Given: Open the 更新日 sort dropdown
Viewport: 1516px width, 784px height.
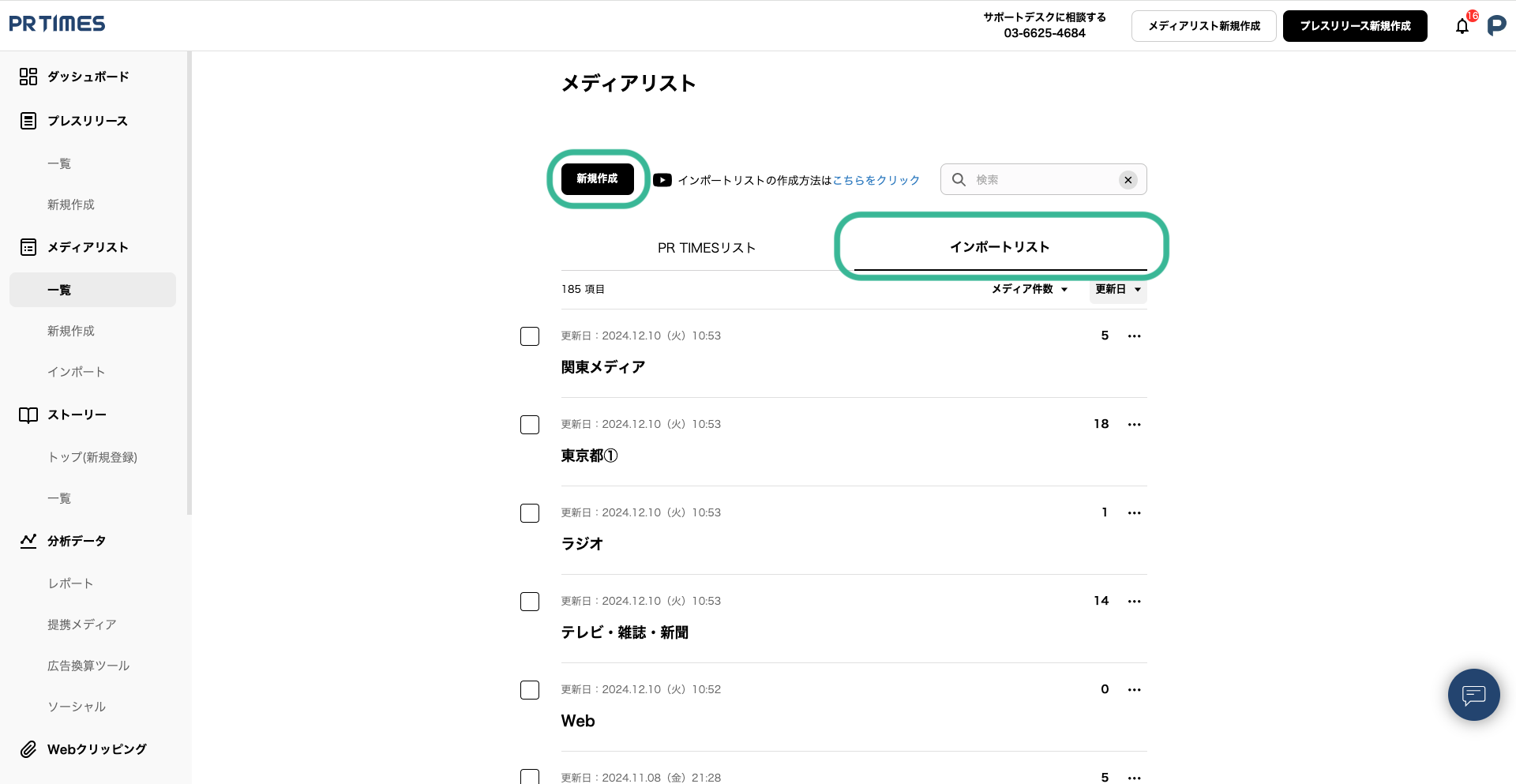Looking at the screenshot, I should pos(1117,290).
